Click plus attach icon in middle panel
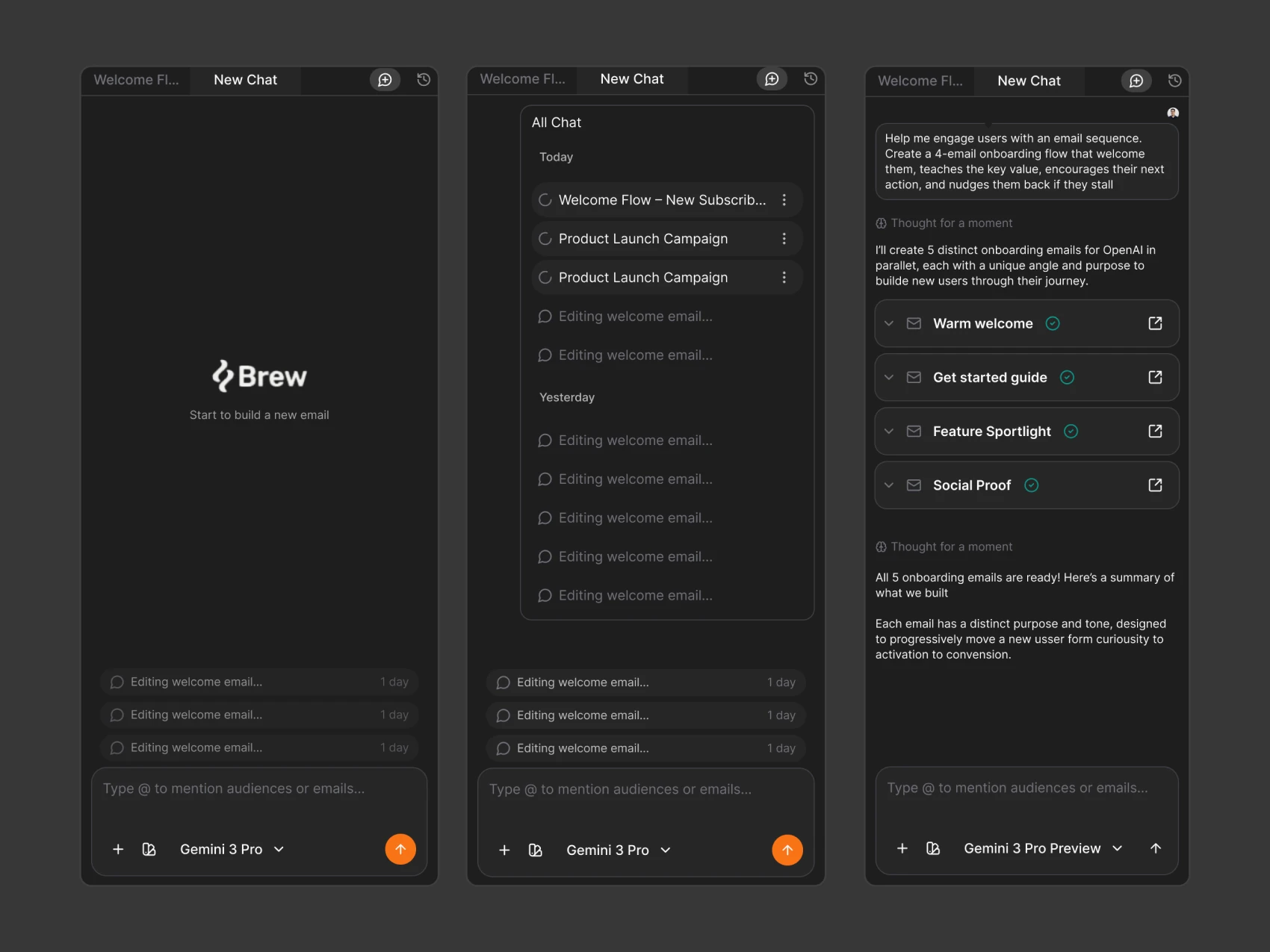Screen dimensions: 1270x952 [x=504, y=850]
